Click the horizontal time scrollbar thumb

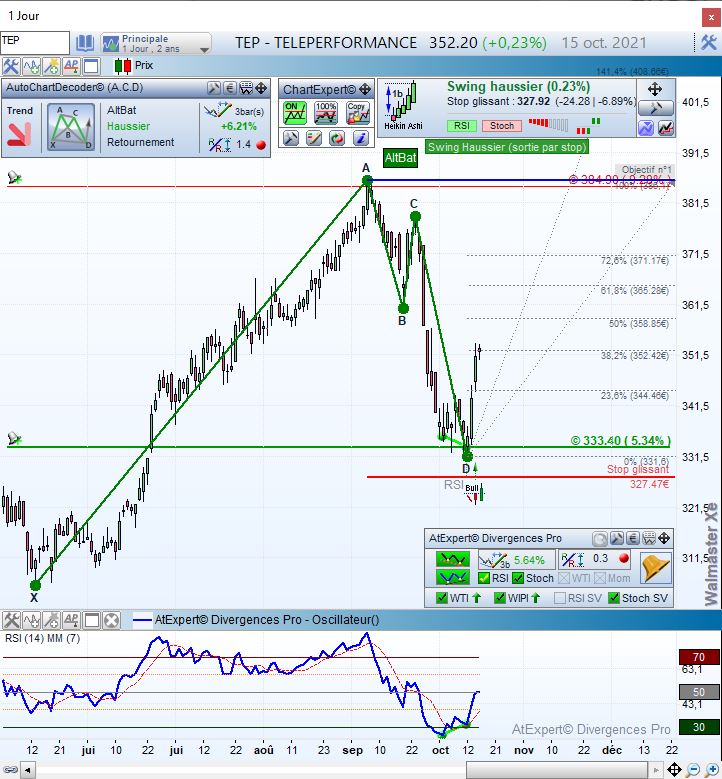(557, 771)
